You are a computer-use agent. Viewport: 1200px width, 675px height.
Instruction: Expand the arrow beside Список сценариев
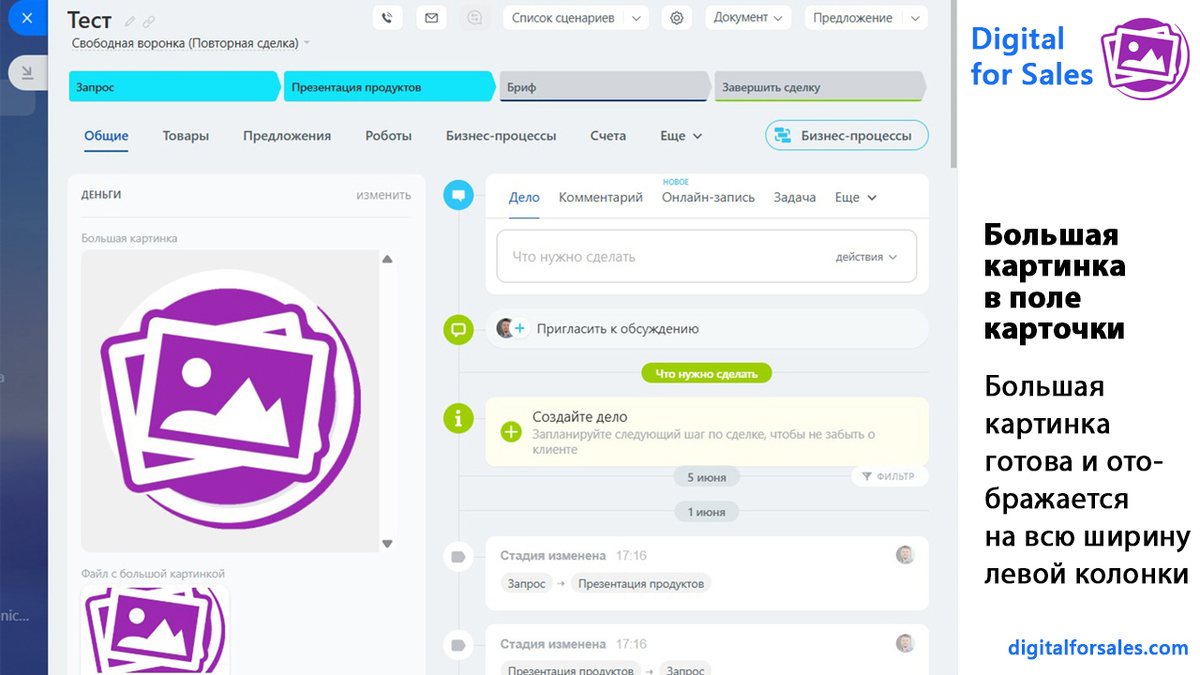pos(637,18)
